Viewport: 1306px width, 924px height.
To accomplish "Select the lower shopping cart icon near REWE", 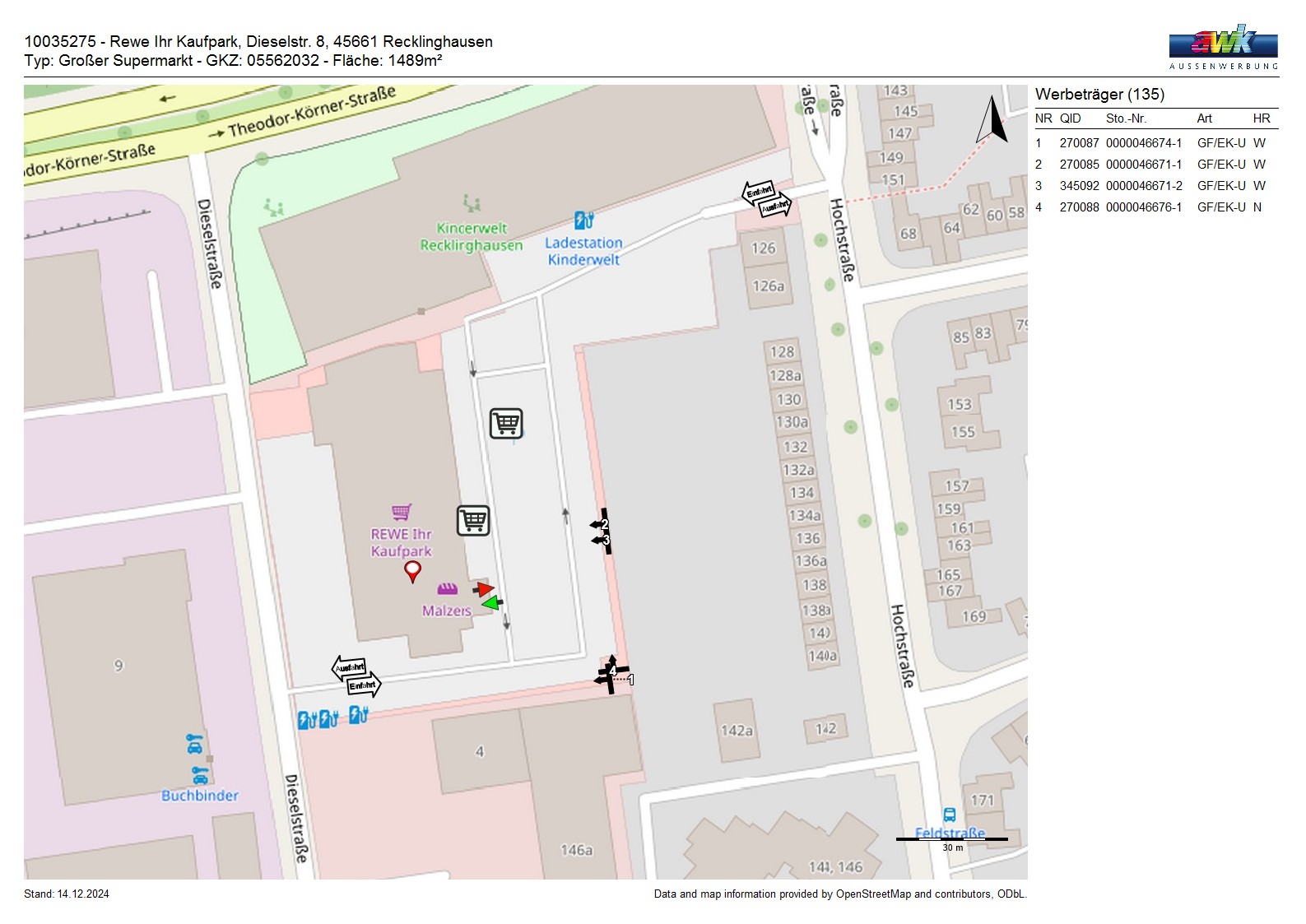I will tap(473, 520).
